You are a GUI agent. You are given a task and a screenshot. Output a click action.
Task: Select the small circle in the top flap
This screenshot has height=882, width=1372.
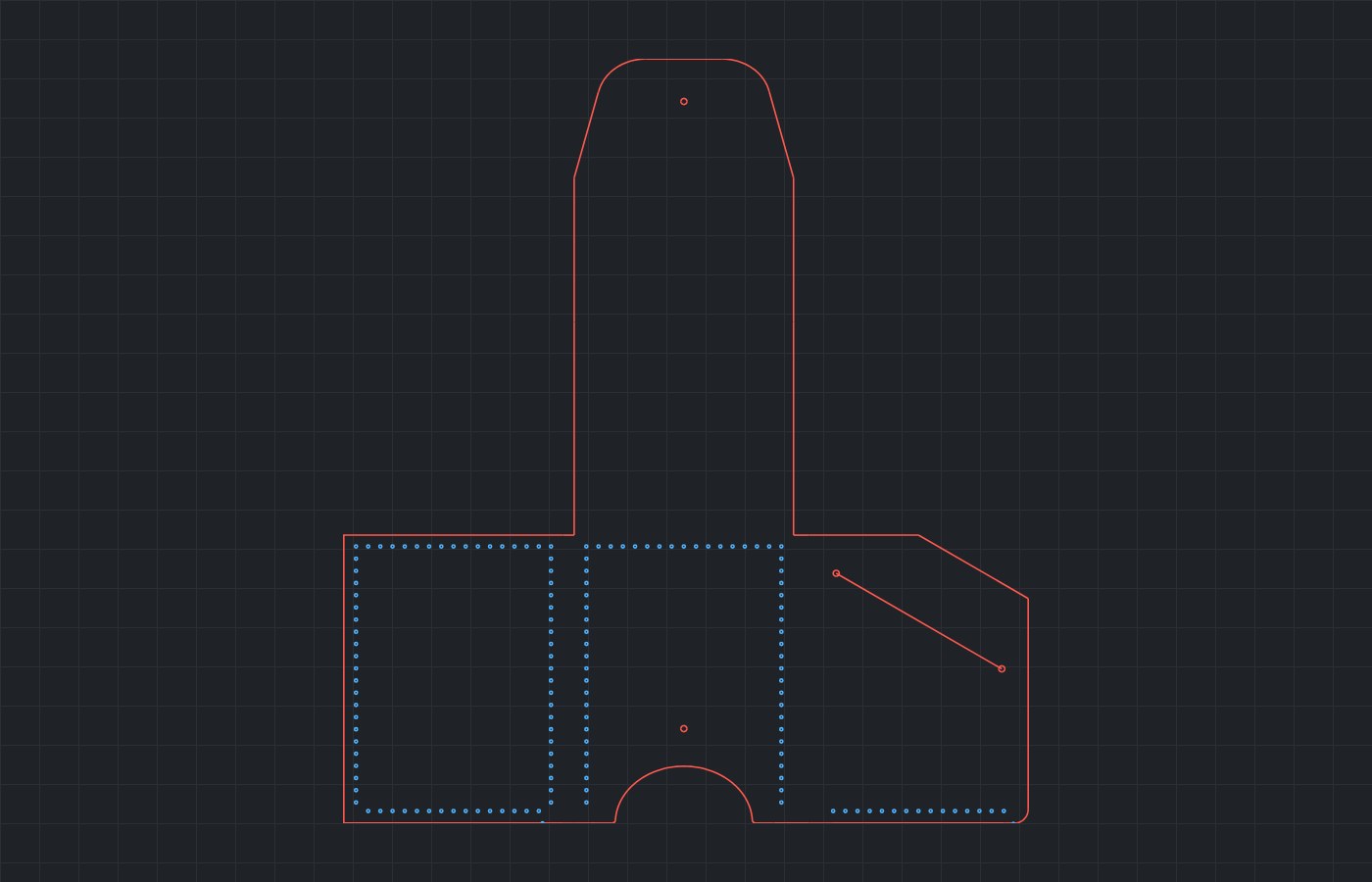pos(684,101)
